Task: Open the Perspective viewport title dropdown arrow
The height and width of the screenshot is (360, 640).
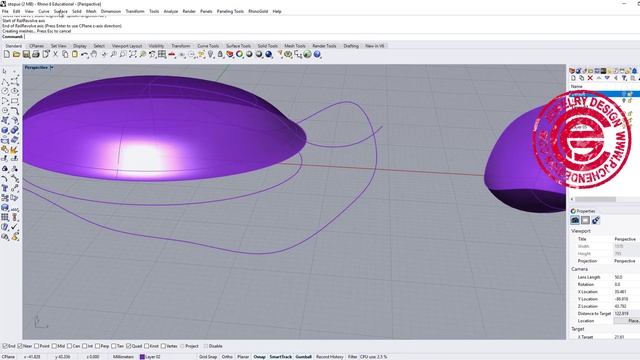Action: click(52, 67)
